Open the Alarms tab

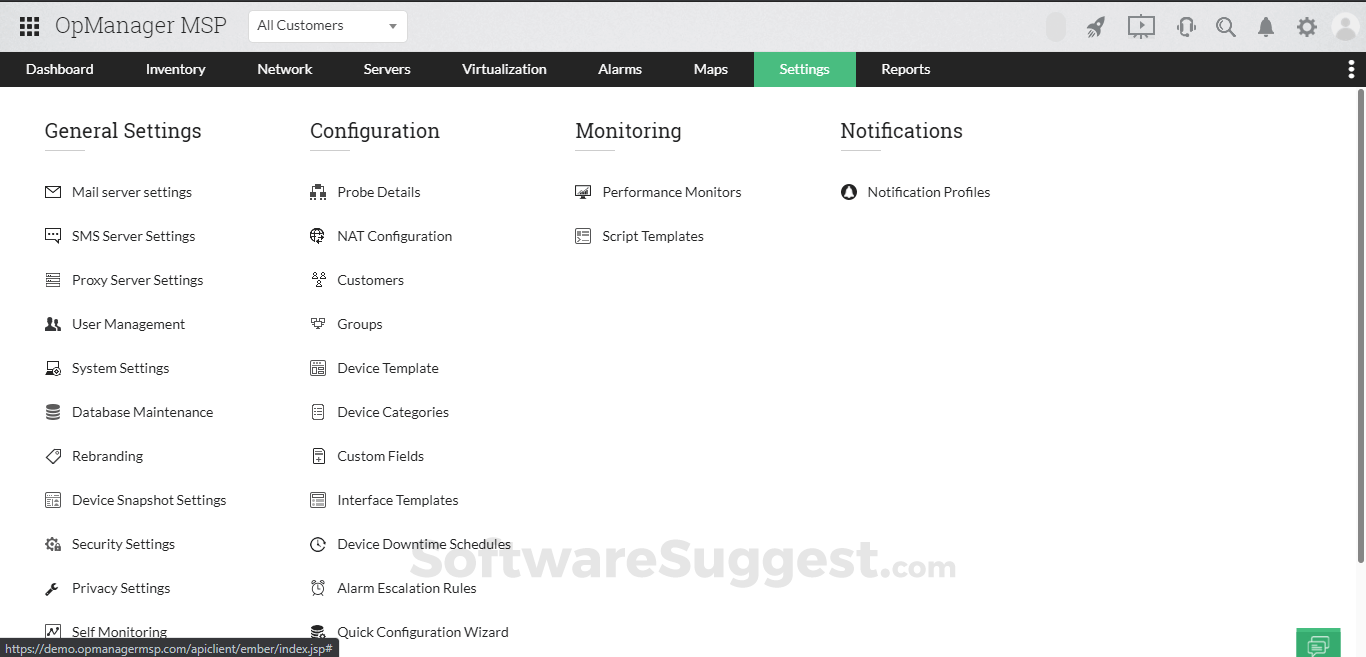pyautogui.click(x=619, y=69)
